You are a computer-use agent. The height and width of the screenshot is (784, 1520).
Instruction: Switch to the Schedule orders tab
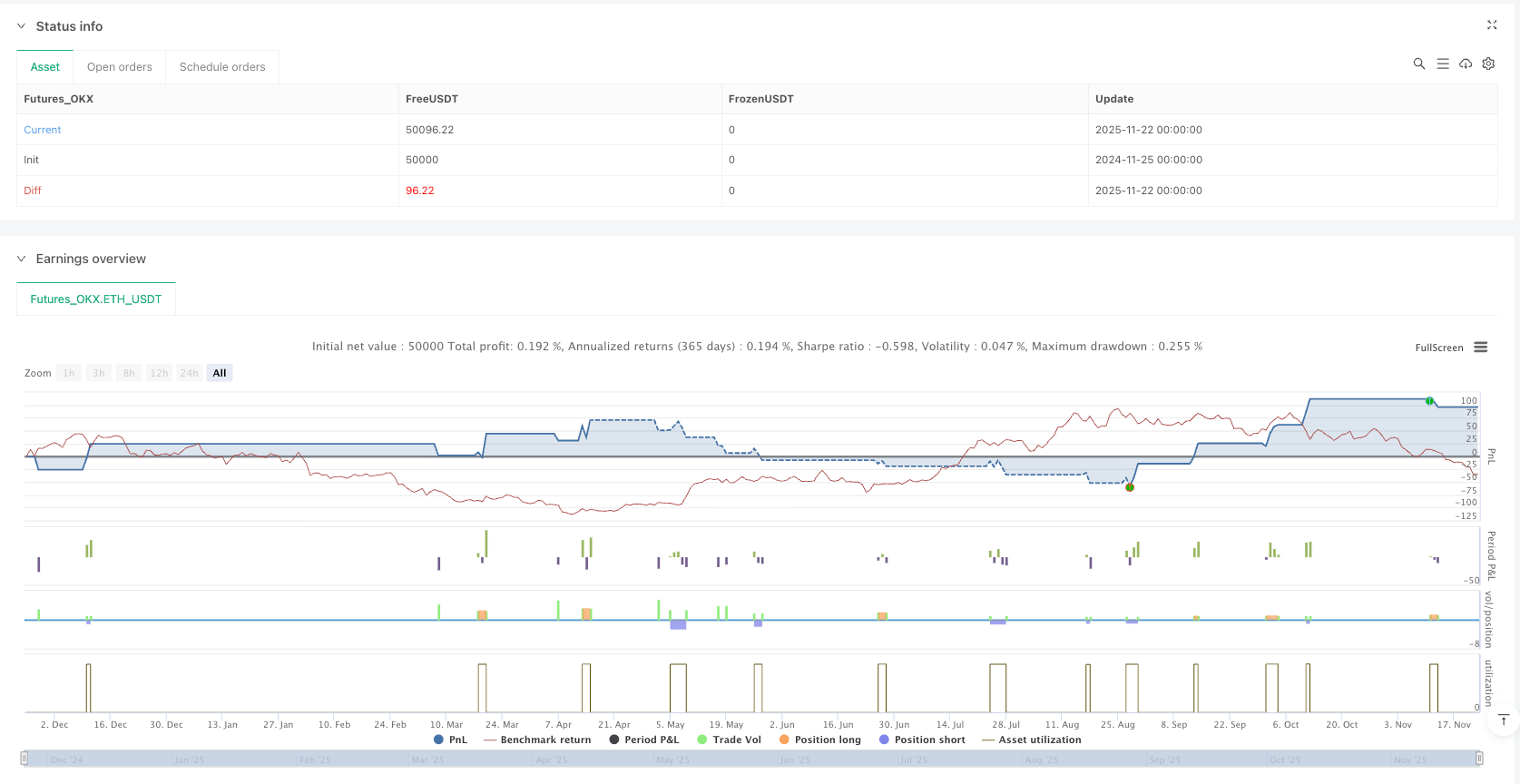tap(222, 67)
